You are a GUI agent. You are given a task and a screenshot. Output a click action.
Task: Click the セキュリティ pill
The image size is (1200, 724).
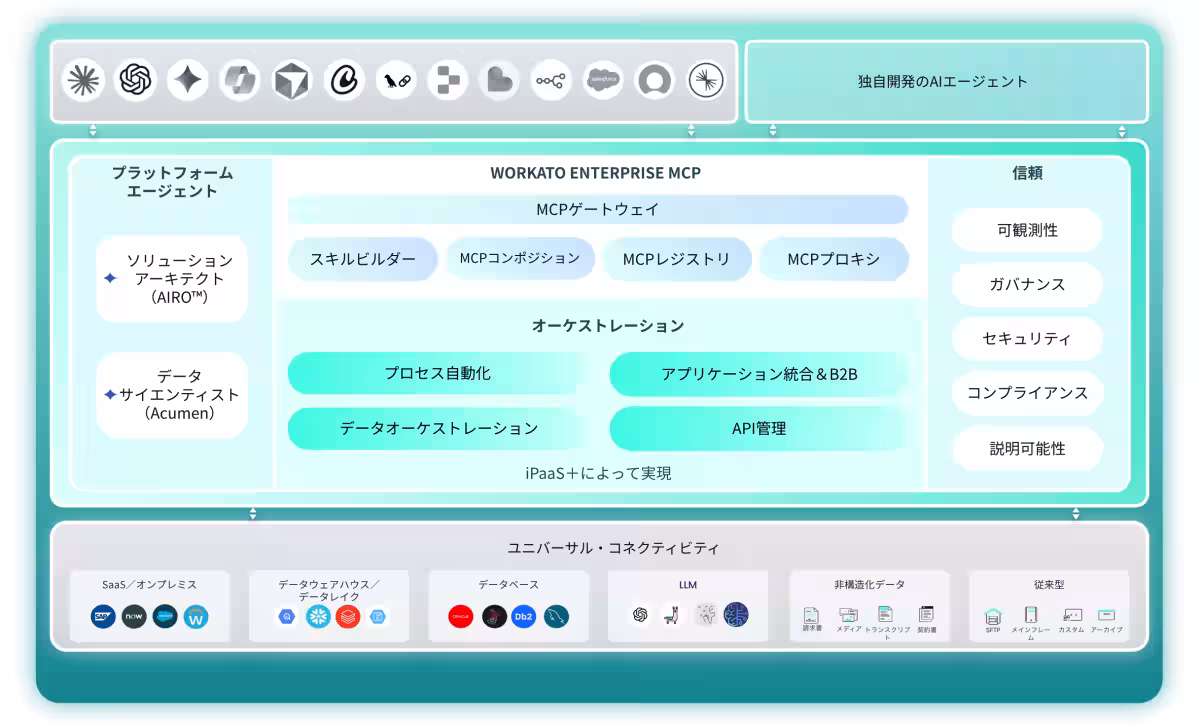pos(1027,339)
